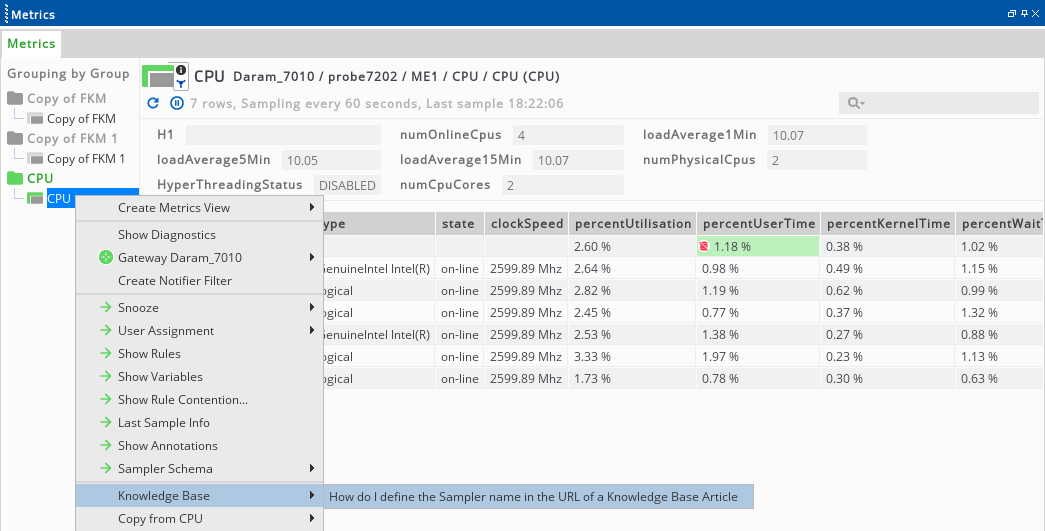Select Show Diagnostics from the context menu
The image size is (1045, 531).
point(166,235)
